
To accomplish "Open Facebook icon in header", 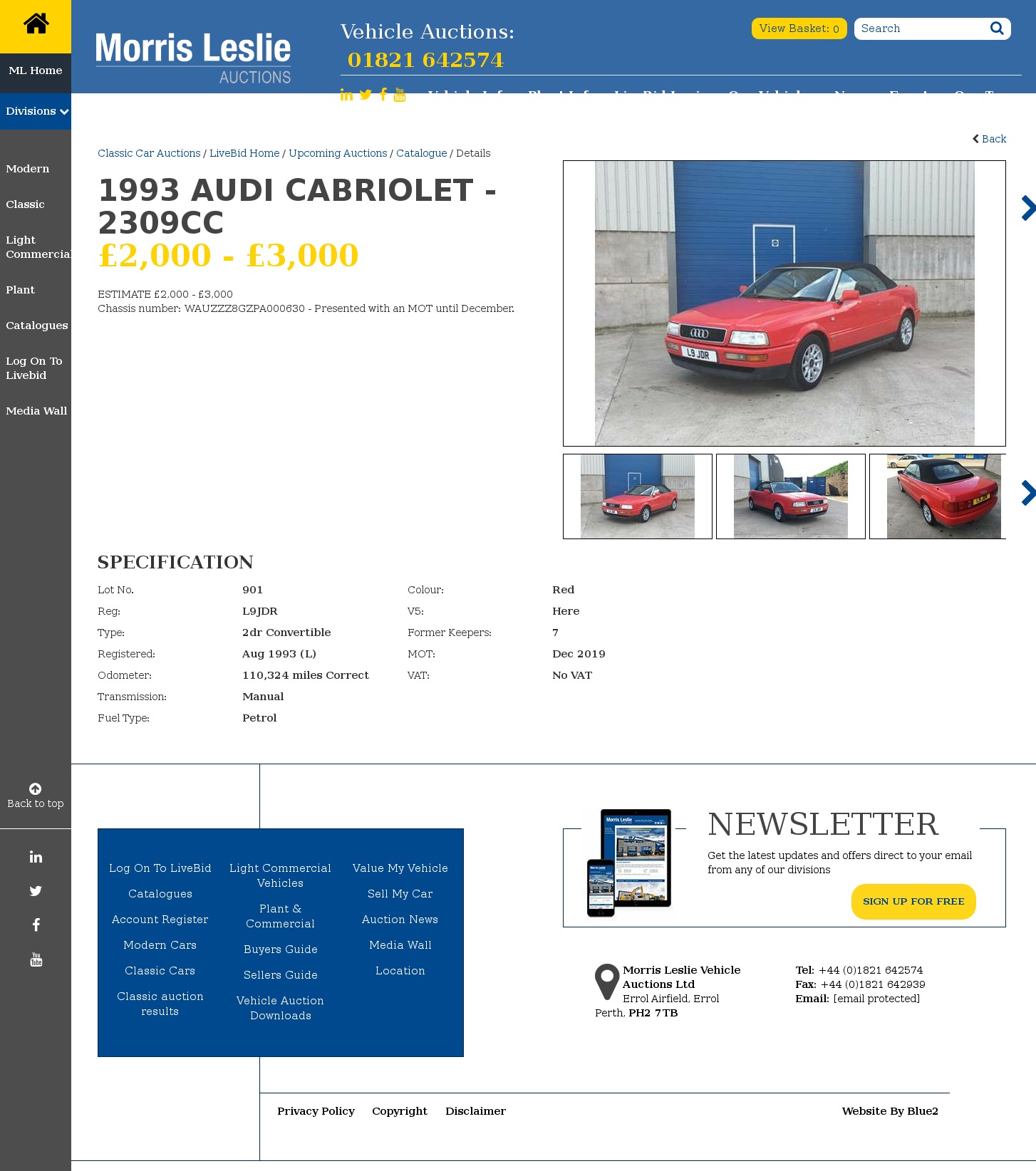I will [x=383, y=95].
